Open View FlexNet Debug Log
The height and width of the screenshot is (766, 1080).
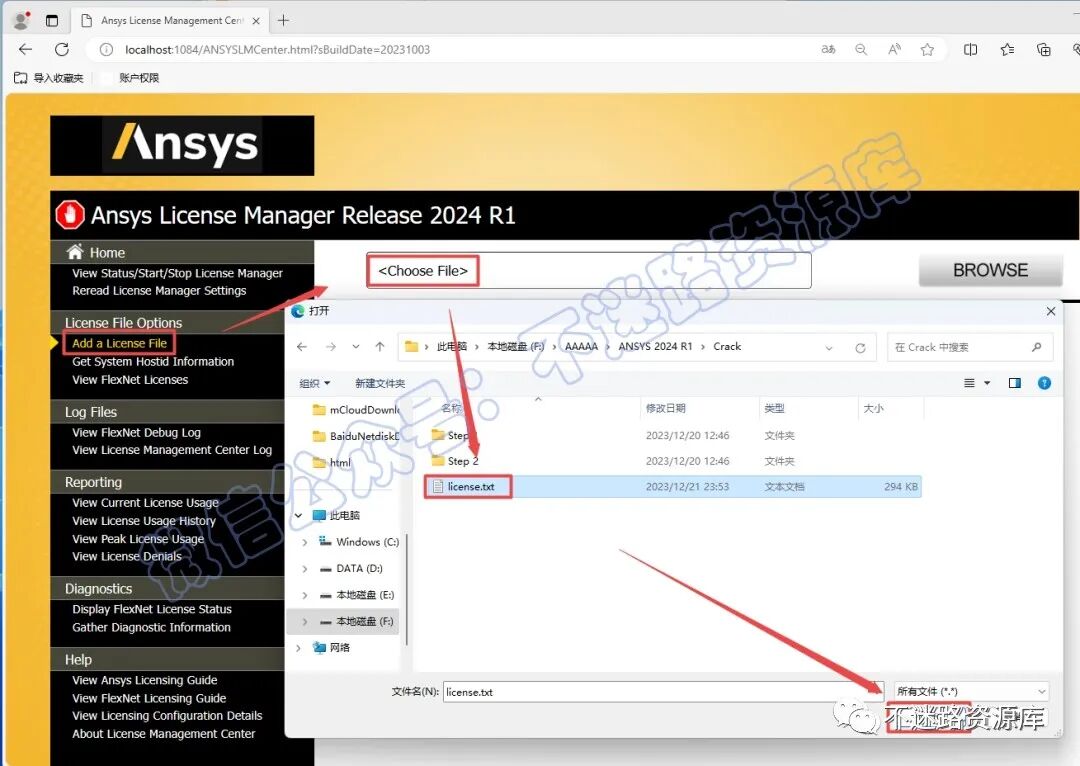pyautogui.click(x=136, y=433)
